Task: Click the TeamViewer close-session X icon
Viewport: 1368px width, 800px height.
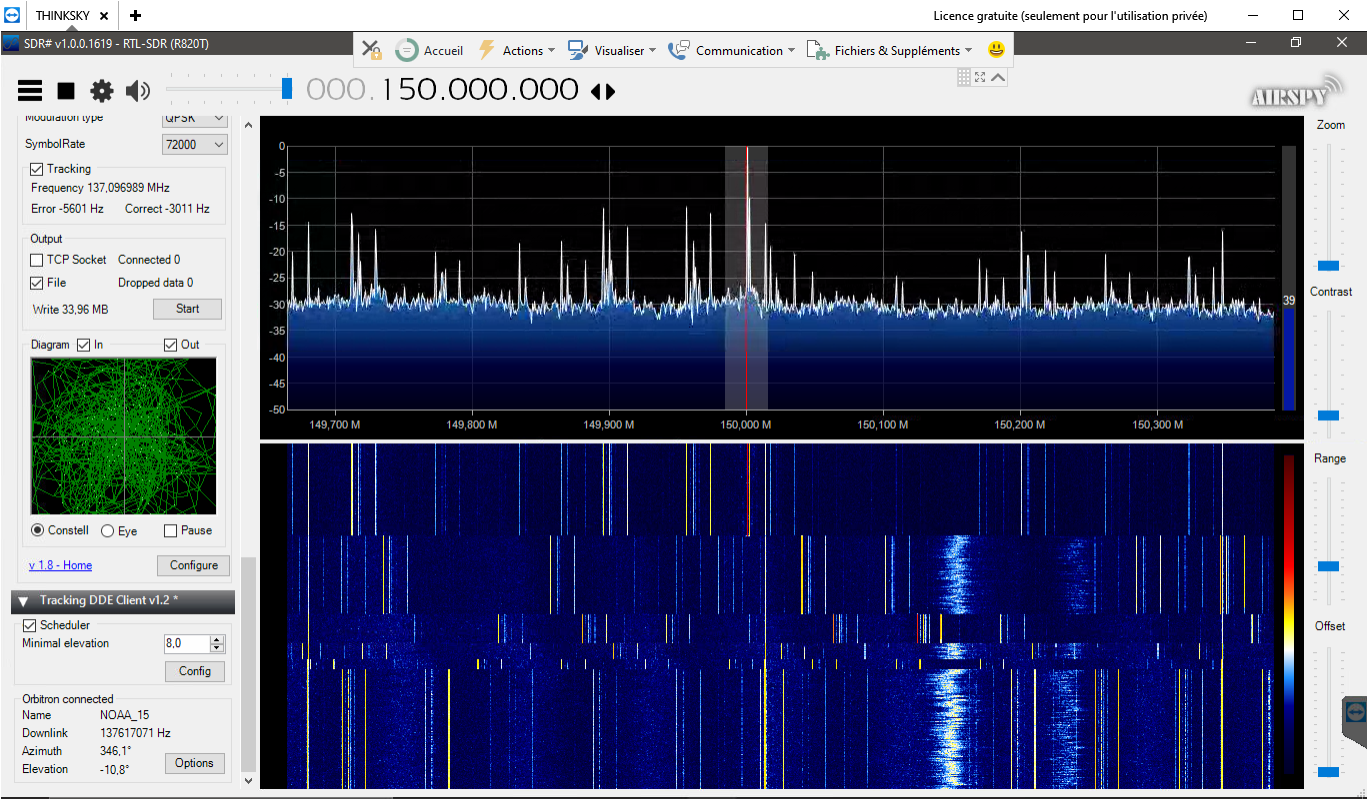Action: click(371, 50)
